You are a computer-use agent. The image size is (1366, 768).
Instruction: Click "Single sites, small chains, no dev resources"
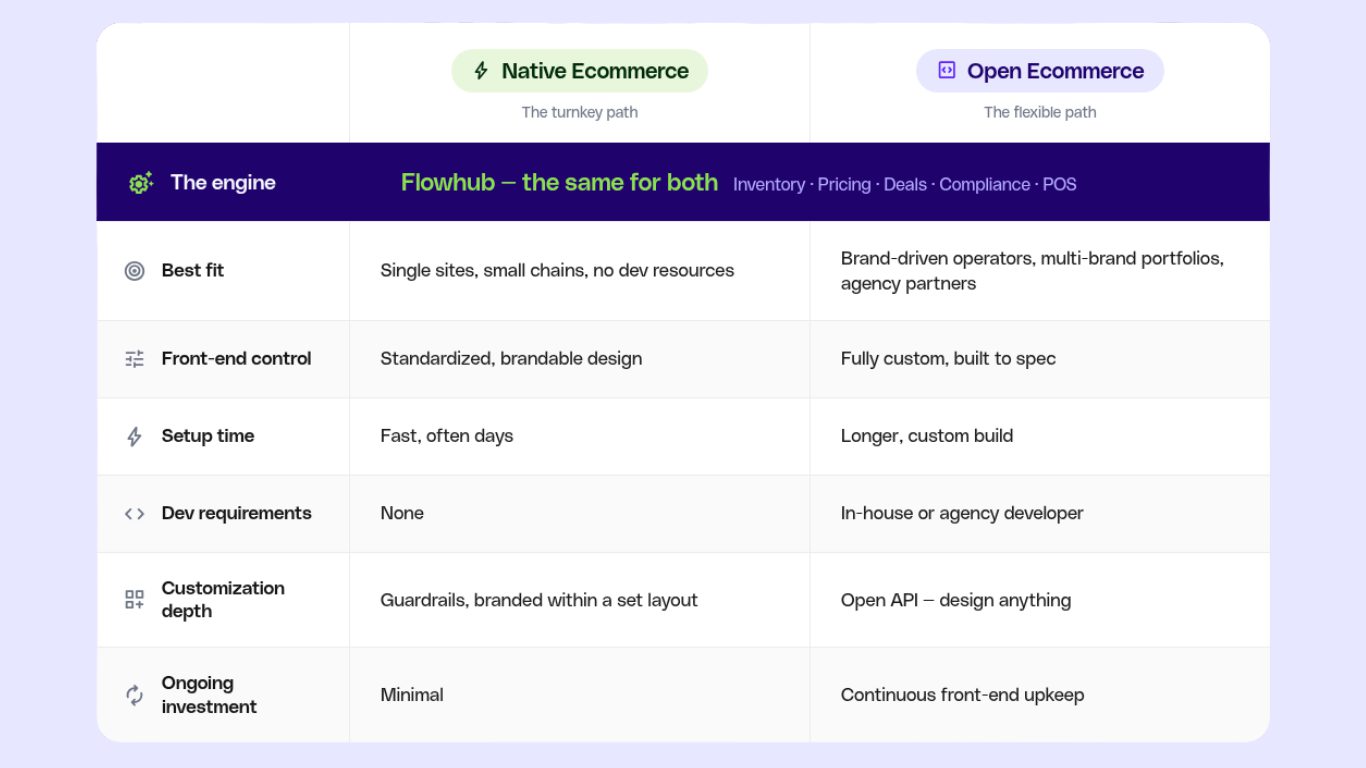pos(557,270)
